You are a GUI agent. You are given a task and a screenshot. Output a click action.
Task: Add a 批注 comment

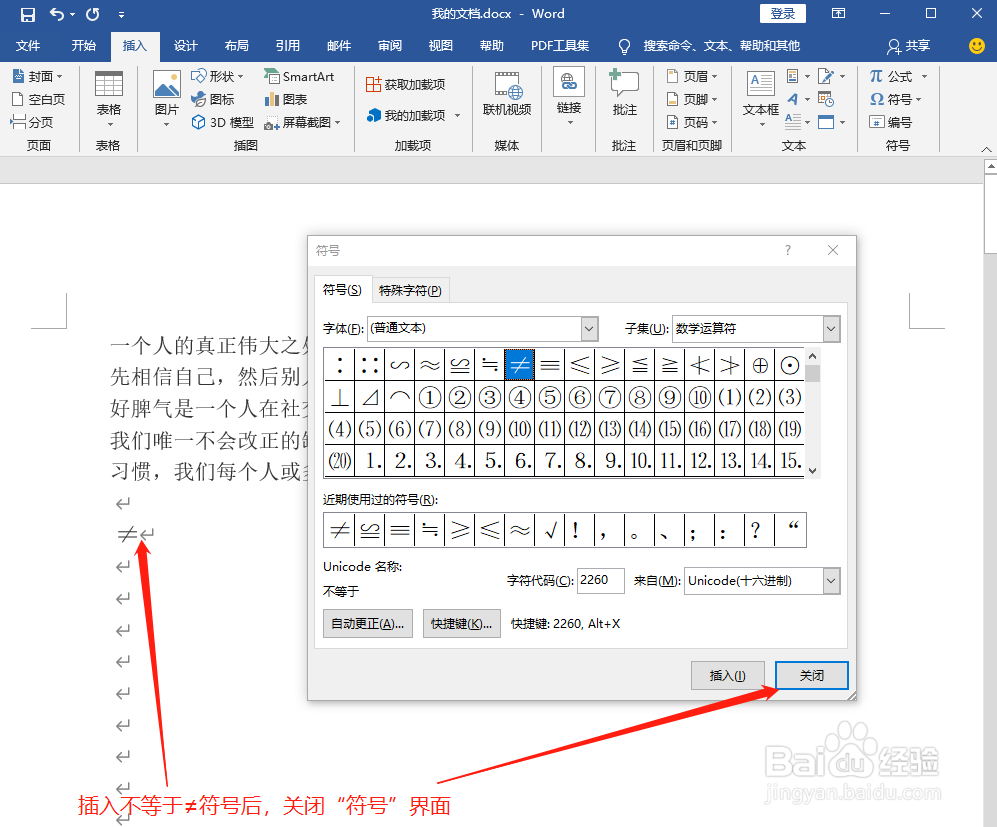click(x=624, y=93)
